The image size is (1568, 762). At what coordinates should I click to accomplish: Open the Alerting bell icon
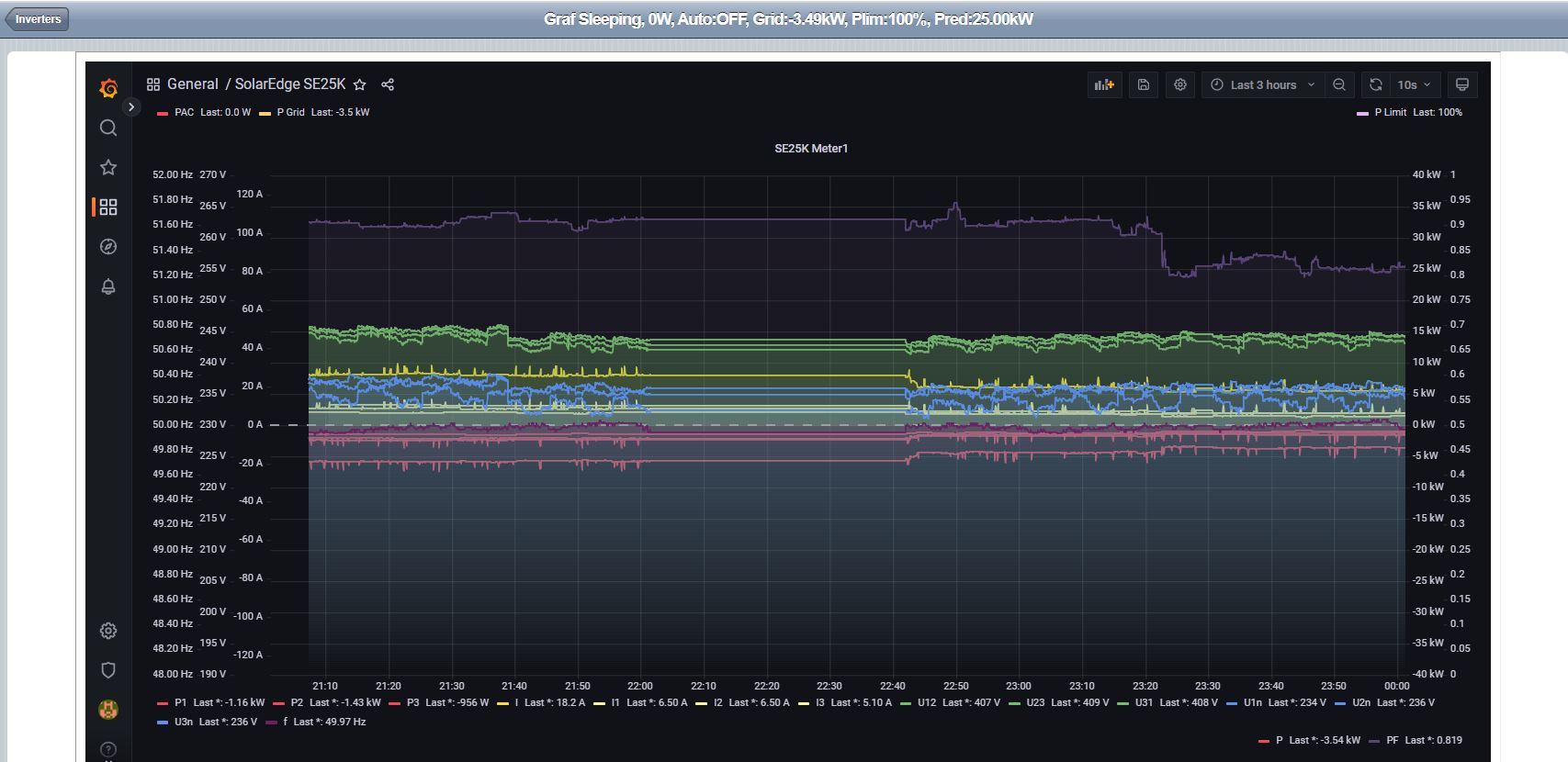[108, 286]
